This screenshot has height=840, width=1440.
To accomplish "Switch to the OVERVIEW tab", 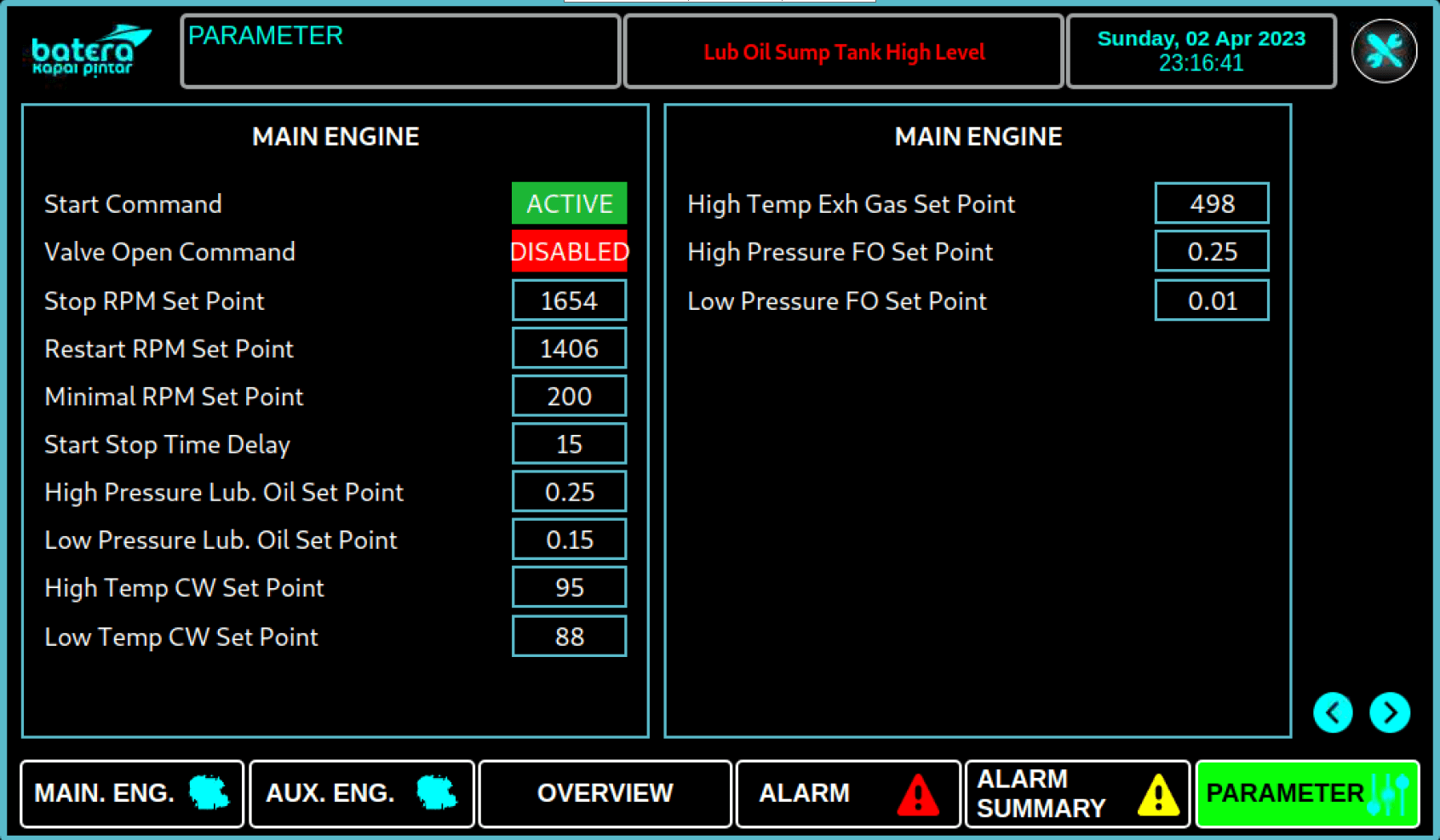I will click(x=605, y=793).
